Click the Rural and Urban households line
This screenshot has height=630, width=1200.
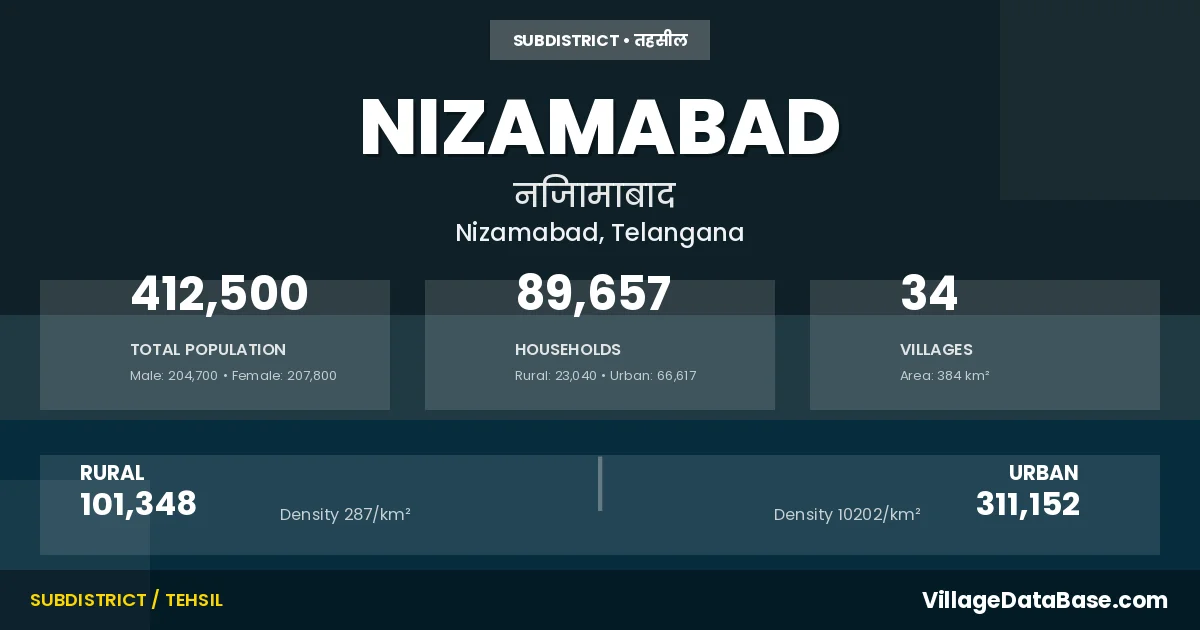pos(605,376)
